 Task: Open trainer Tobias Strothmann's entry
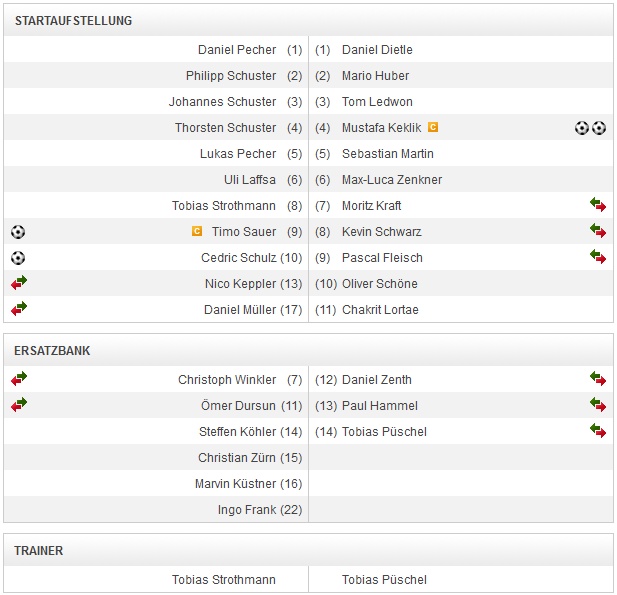tap(224, 580)
